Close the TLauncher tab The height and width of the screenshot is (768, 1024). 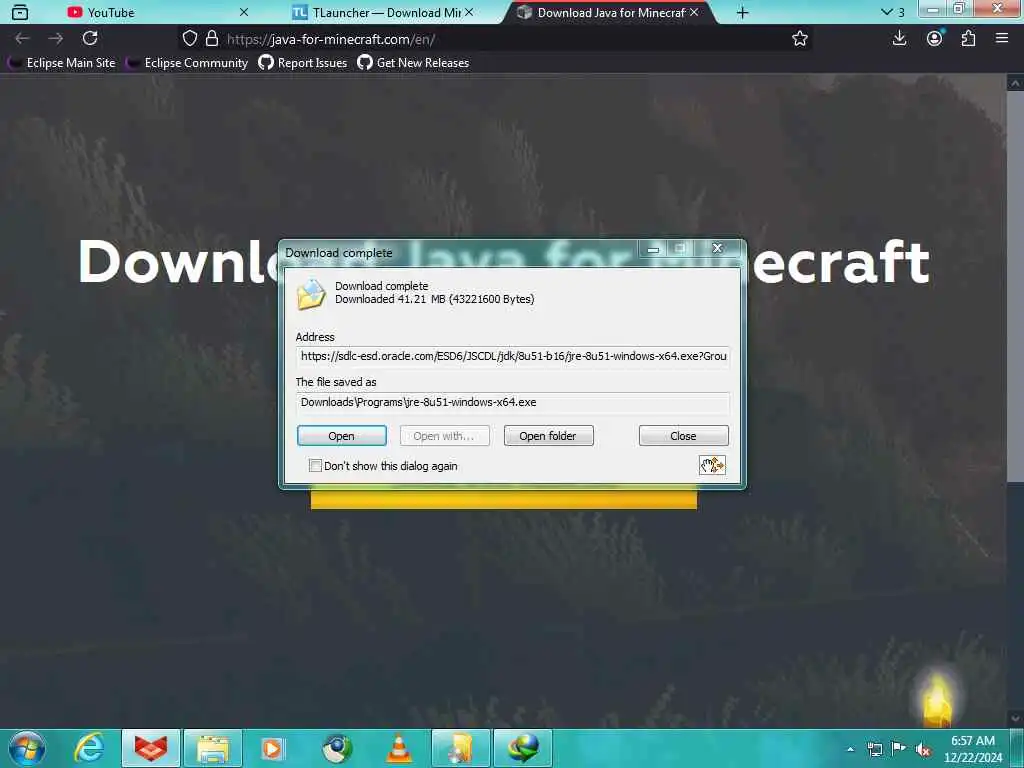[469, 12]
